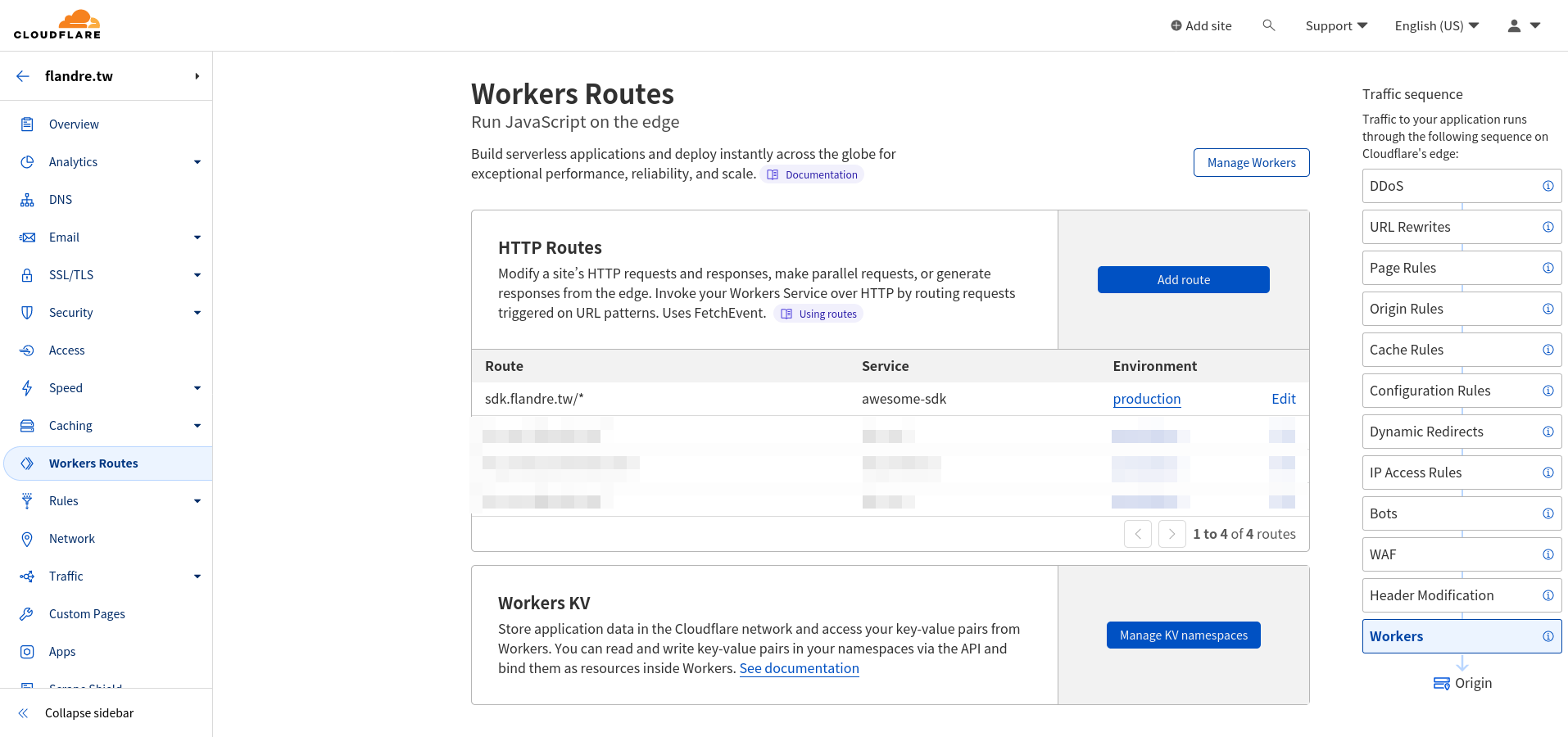Image resolution: width=1568 pixels, height=737 pixels.
Task: Click the Custom Pages sidebar icon
Action: tap(26, 613)
